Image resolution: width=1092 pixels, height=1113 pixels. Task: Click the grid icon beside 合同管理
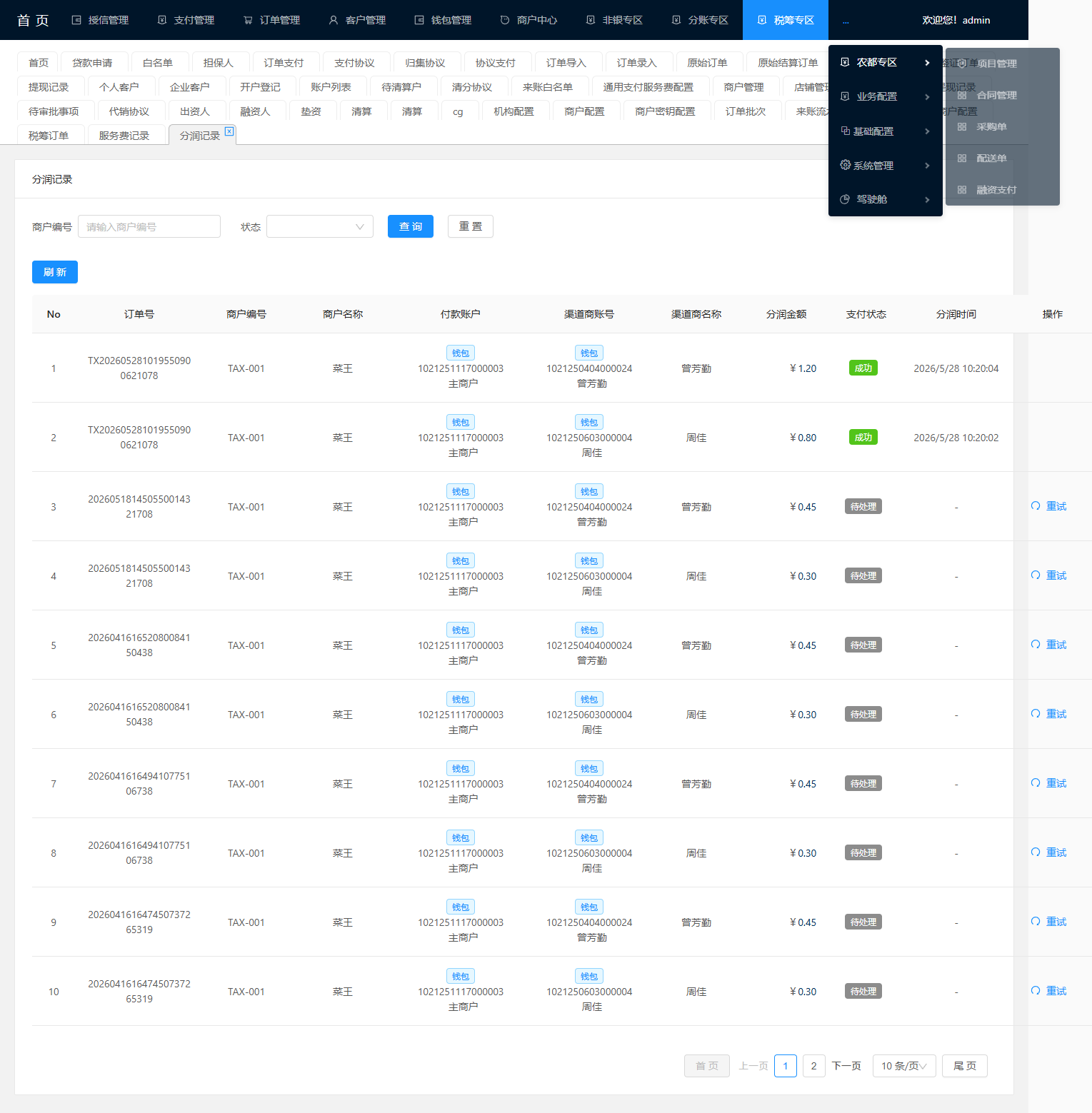tap(962, 95)
